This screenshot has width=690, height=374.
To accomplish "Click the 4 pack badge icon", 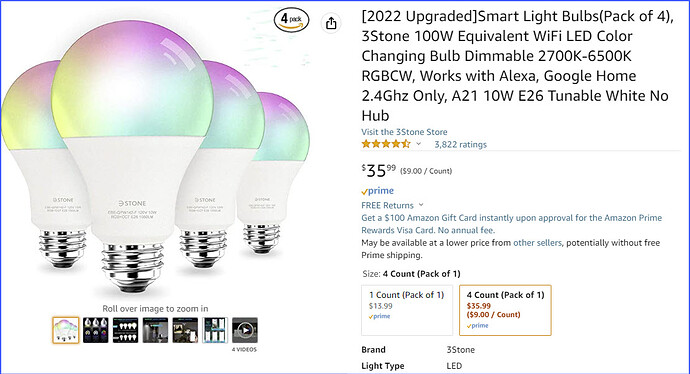I will (291, 20).
